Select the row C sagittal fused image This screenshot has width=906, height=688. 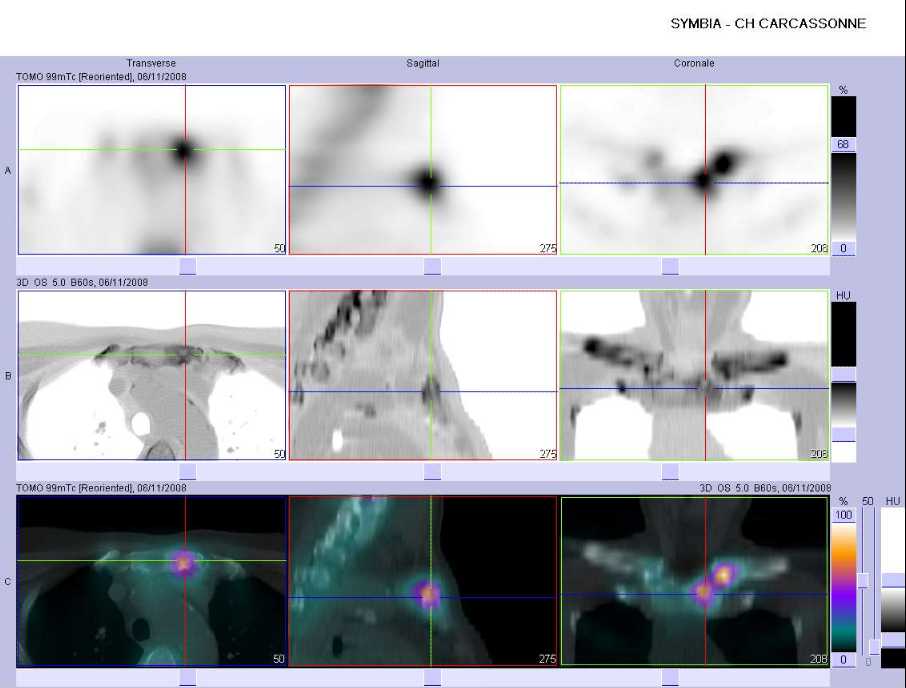coord(423,581)
